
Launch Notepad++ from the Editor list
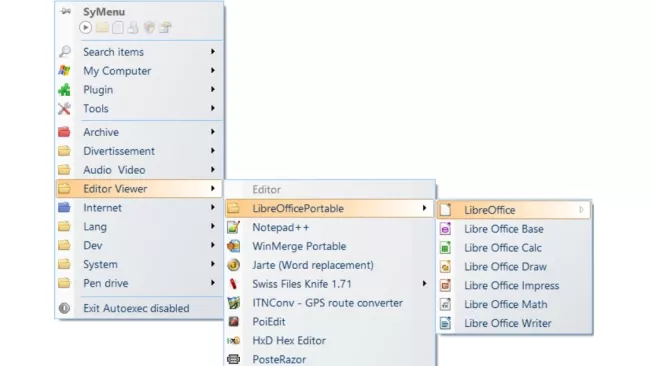click(x=330, y=227)
